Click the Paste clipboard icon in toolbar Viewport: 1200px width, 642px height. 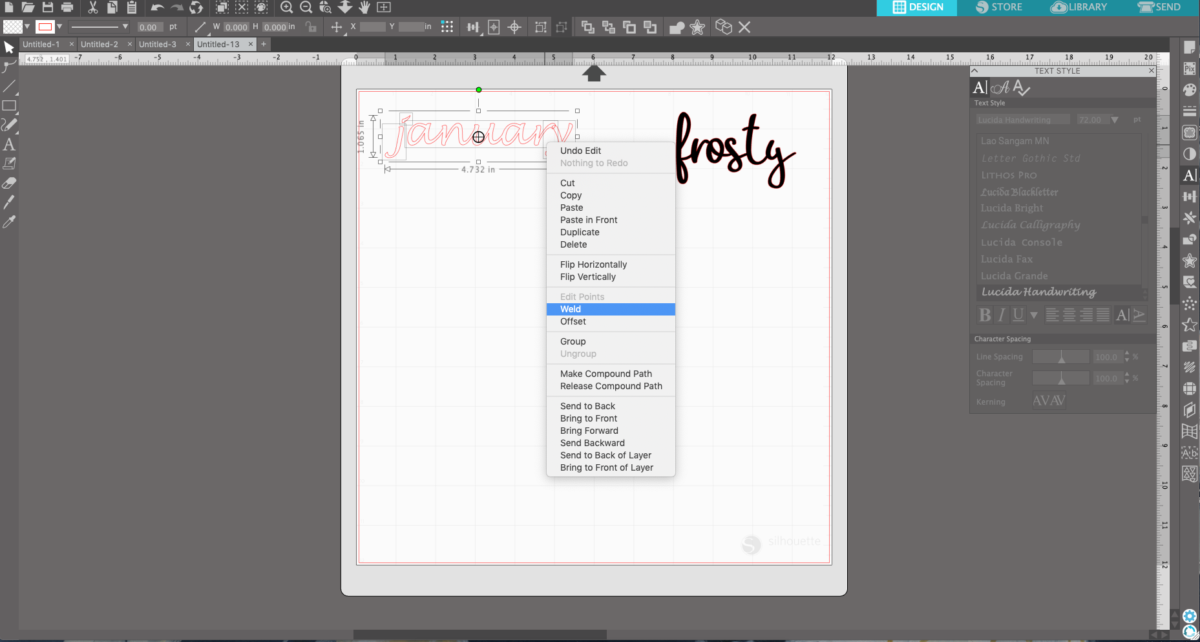click(132, 8)
